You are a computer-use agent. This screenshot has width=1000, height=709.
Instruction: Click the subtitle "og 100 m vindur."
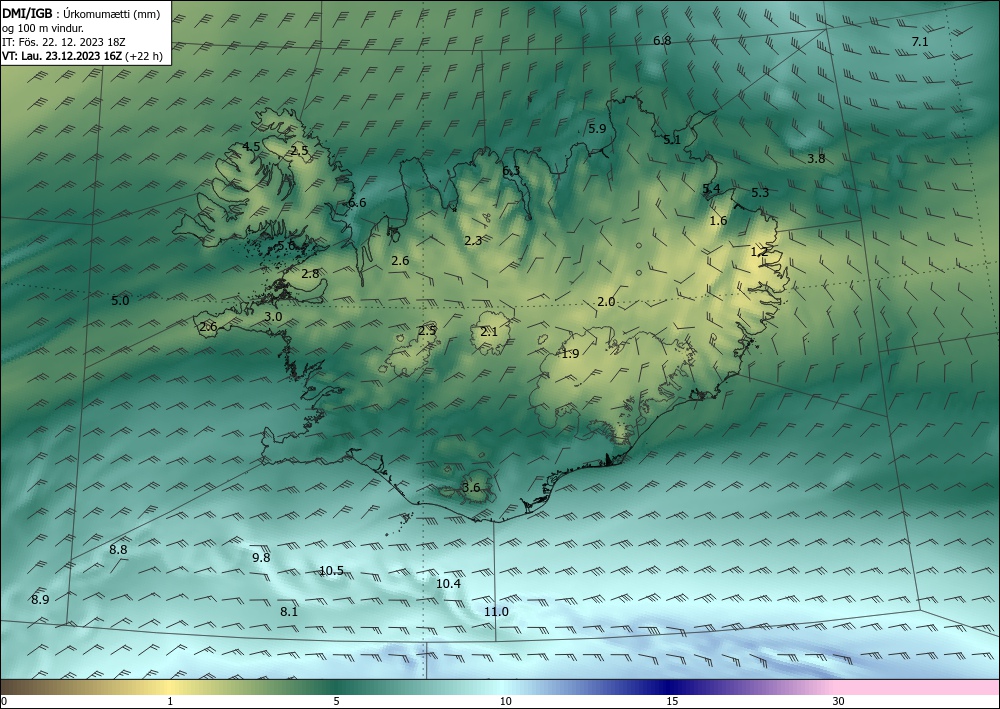43,28
